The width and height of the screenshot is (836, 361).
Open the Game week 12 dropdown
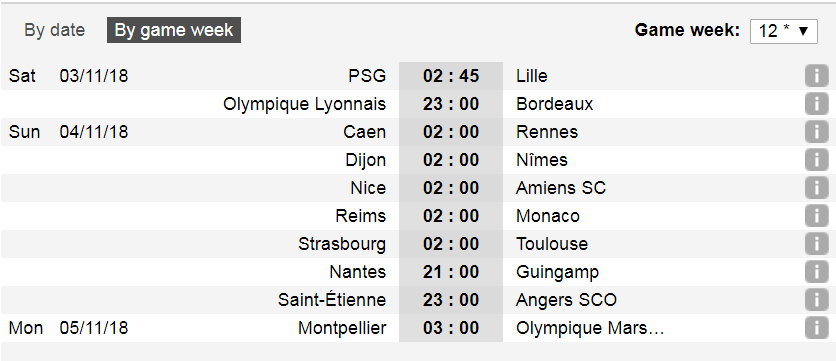click(x=784, y=31)
